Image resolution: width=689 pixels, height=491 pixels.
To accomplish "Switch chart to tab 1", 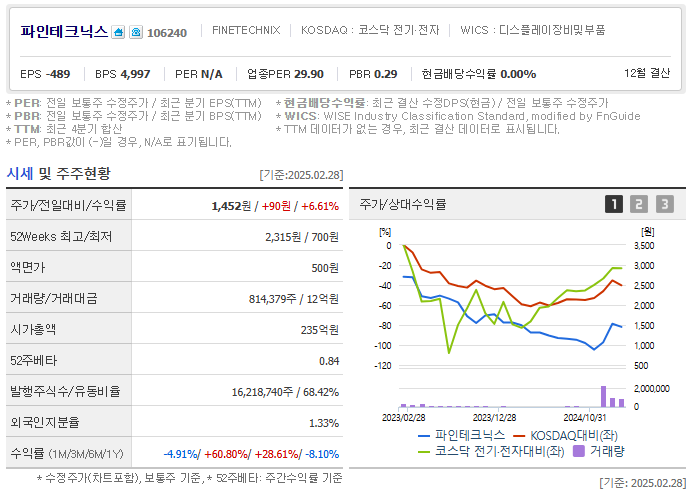I will [x=614, y=204].
